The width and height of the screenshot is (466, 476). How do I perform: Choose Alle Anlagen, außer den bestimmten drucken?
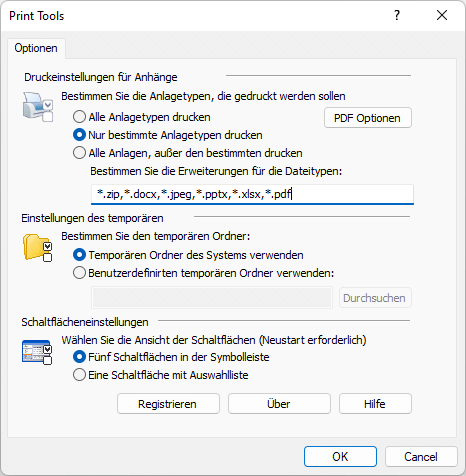point(188,153)
